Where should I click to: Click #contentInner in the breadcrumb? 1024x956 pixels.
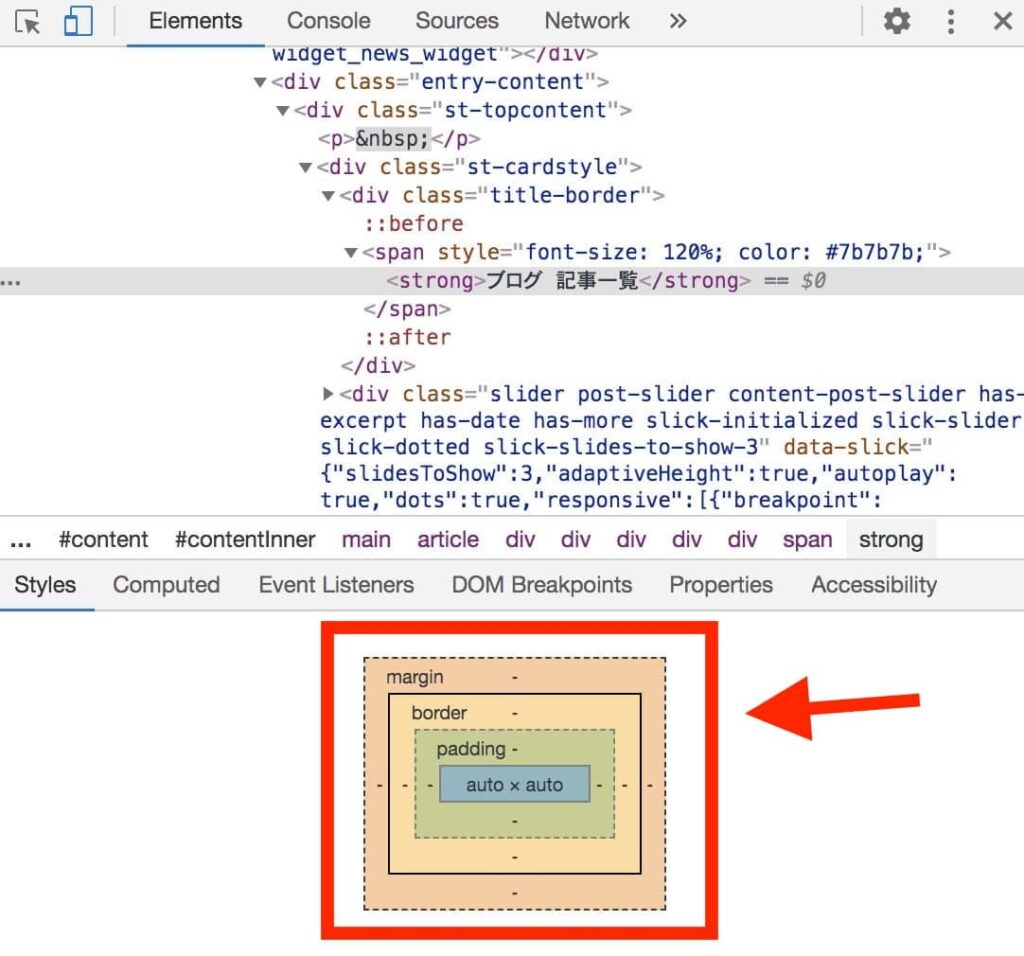coord(245,540)
